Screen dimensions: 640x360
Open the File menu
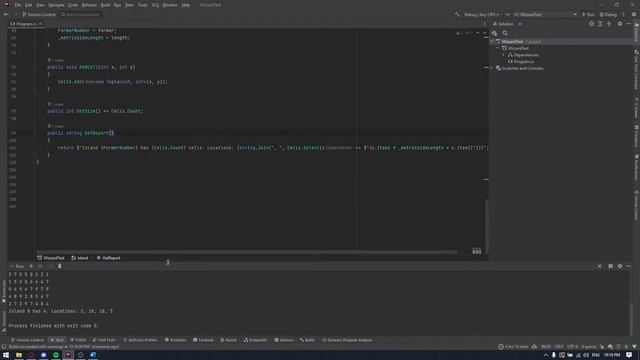tap(18, 5)
